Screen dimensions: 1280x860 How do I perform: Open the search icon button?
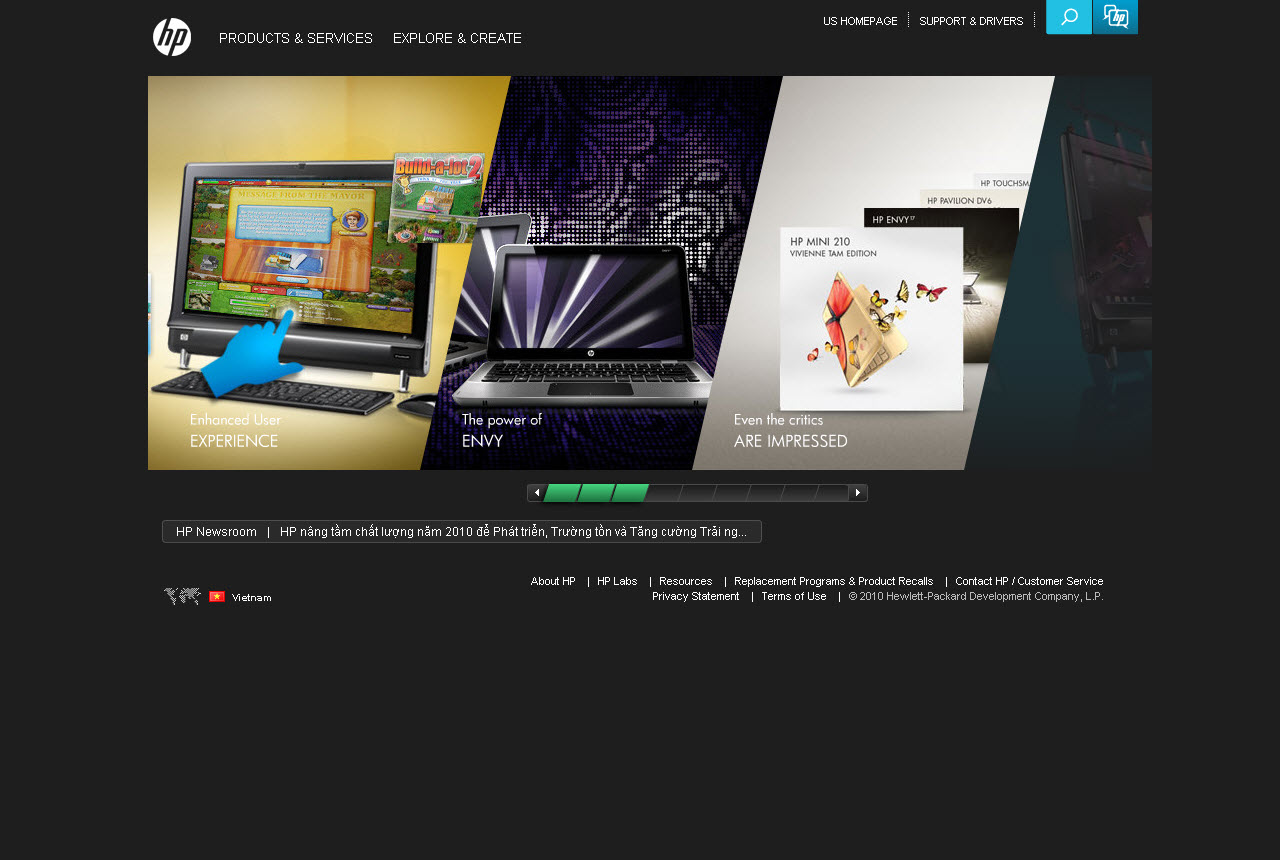(1069, 17)
